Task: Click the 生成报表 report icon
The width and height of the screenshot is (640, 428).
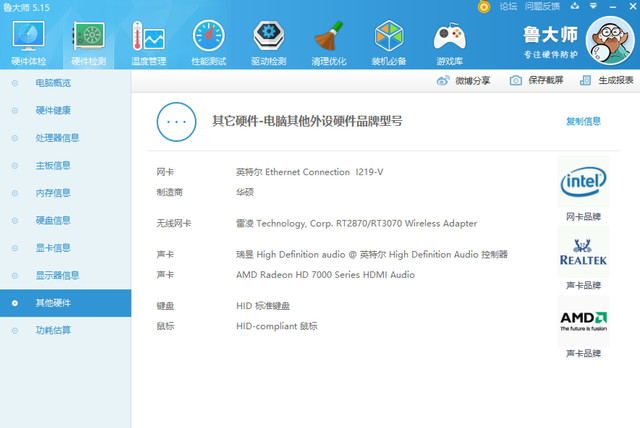Action: 586,80
